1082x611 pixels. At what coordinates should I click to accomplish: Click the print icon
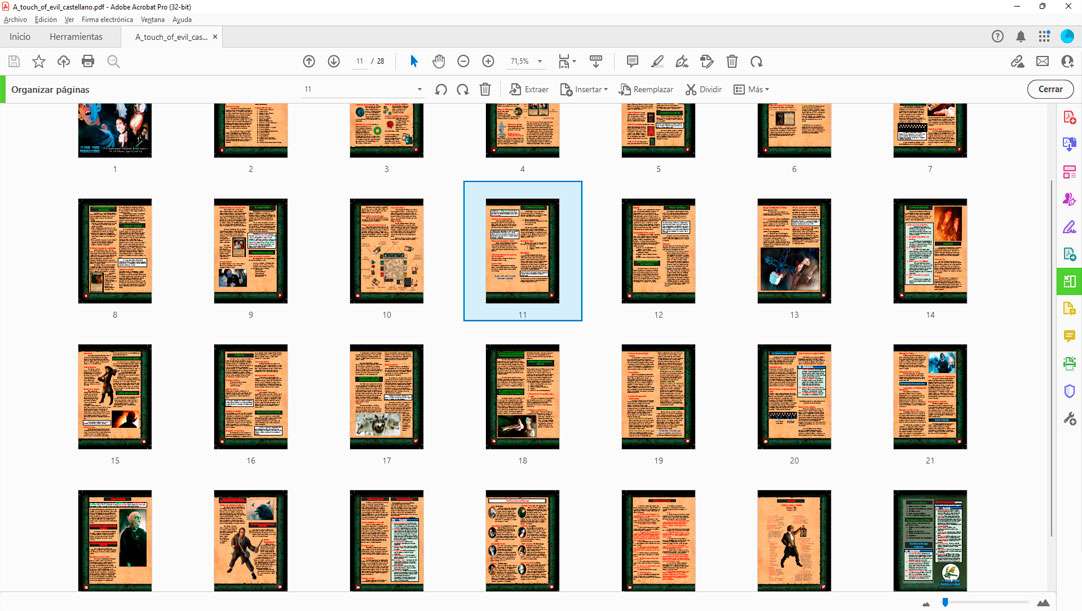point(88,62)
